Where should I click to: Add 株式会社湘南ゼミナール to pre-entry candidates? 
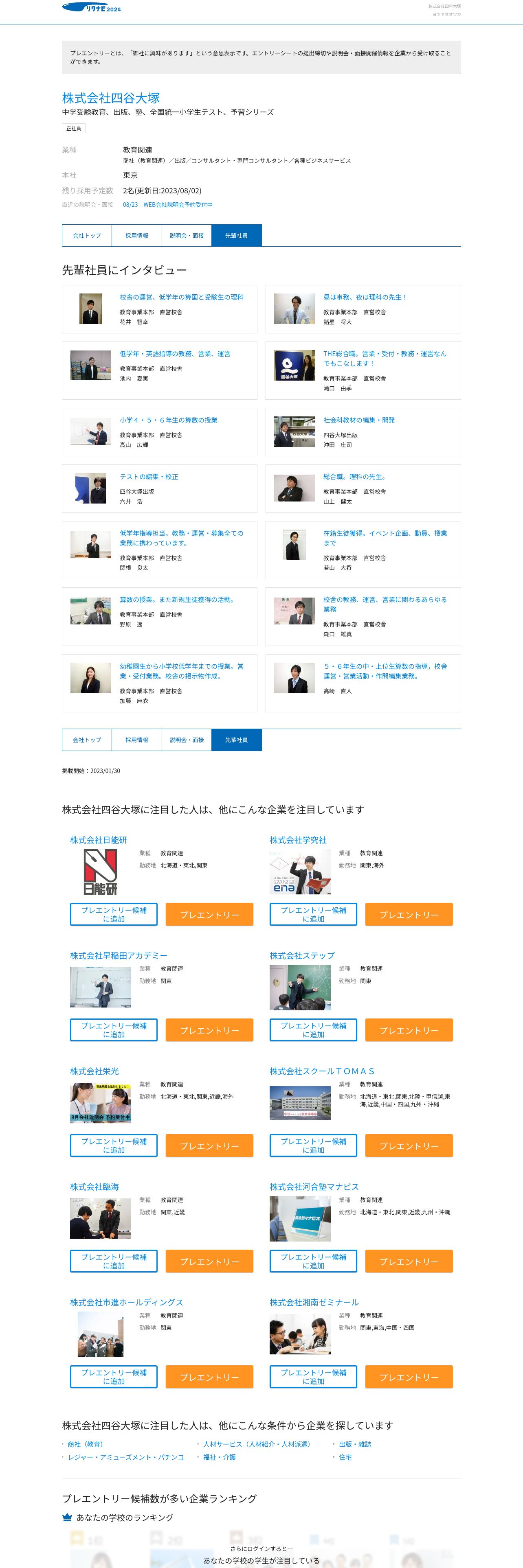coord(314,1377)
